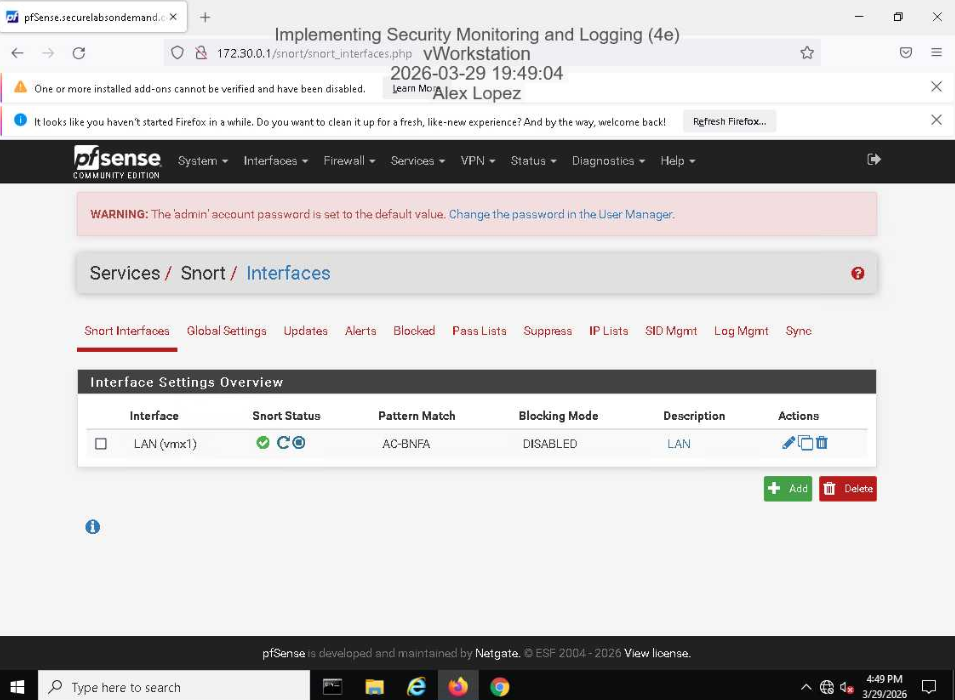
Task: Bookmark the page with the star icon
Action: 807,51
